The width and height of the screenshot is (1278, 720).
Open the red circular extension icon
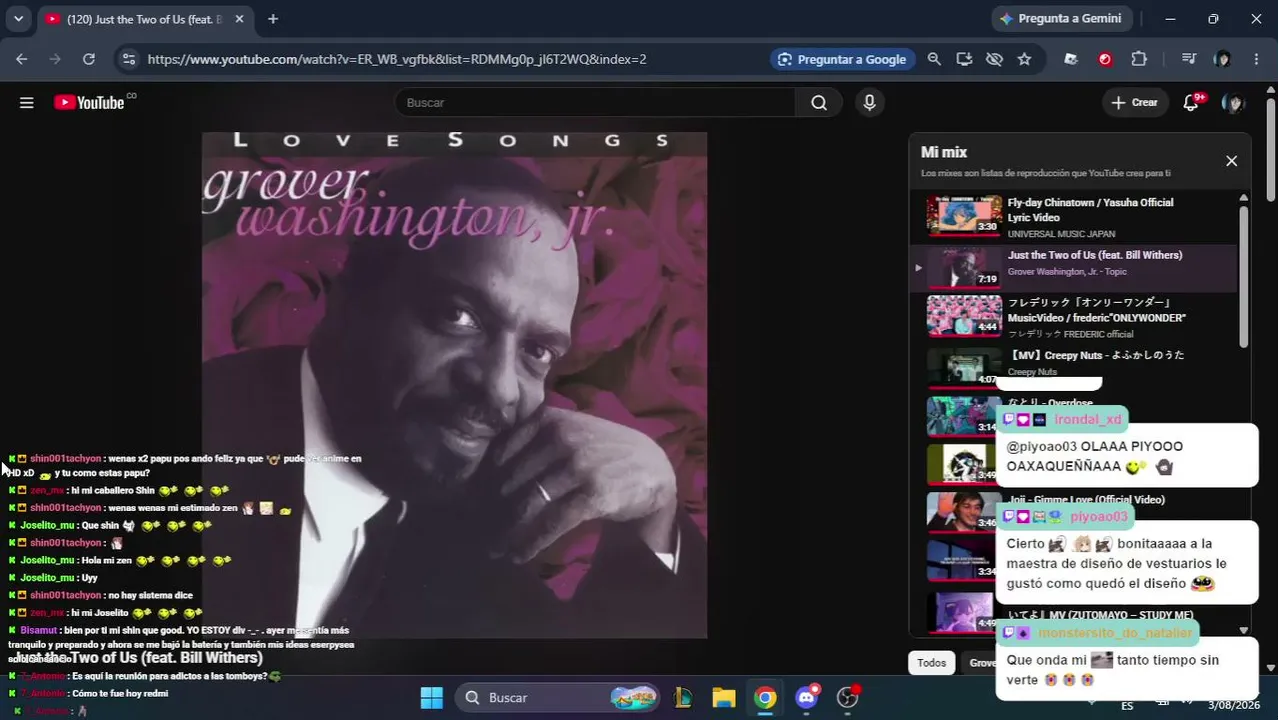coord(1105,59)
